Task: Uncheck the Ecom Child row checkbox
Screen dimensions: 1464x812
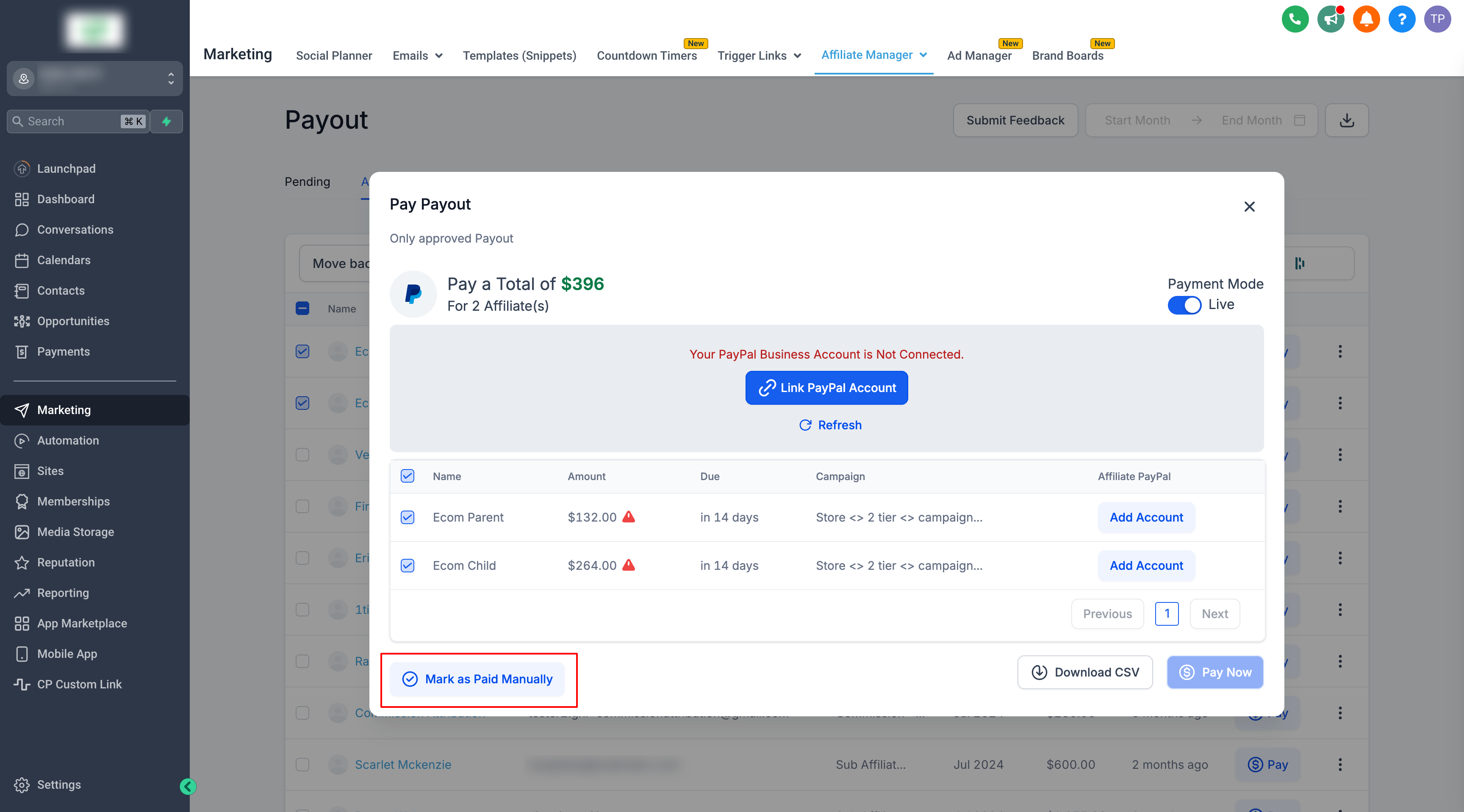Action: pos(408,566)
